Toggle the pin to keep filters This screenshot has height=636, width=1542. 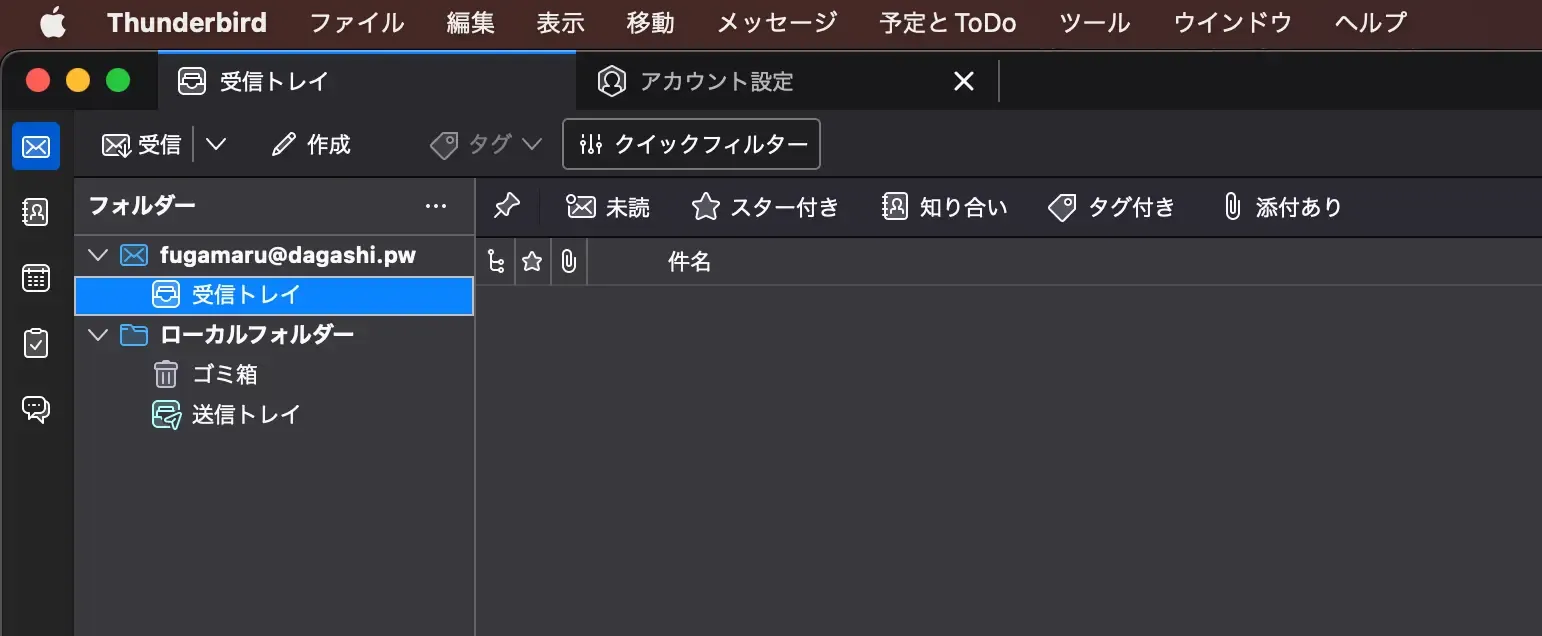[x=507, y=207]
